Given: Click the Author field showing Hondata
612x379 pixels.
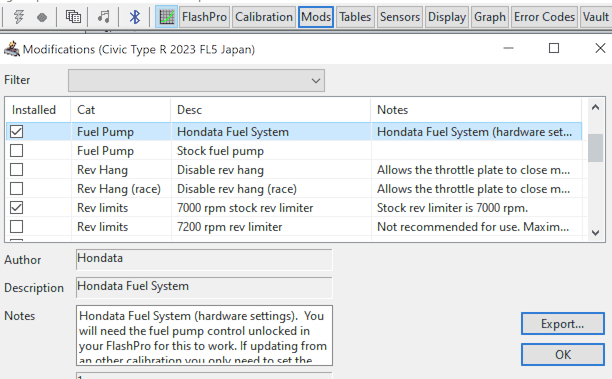Looking at the screenshot, I should point(204,260).
